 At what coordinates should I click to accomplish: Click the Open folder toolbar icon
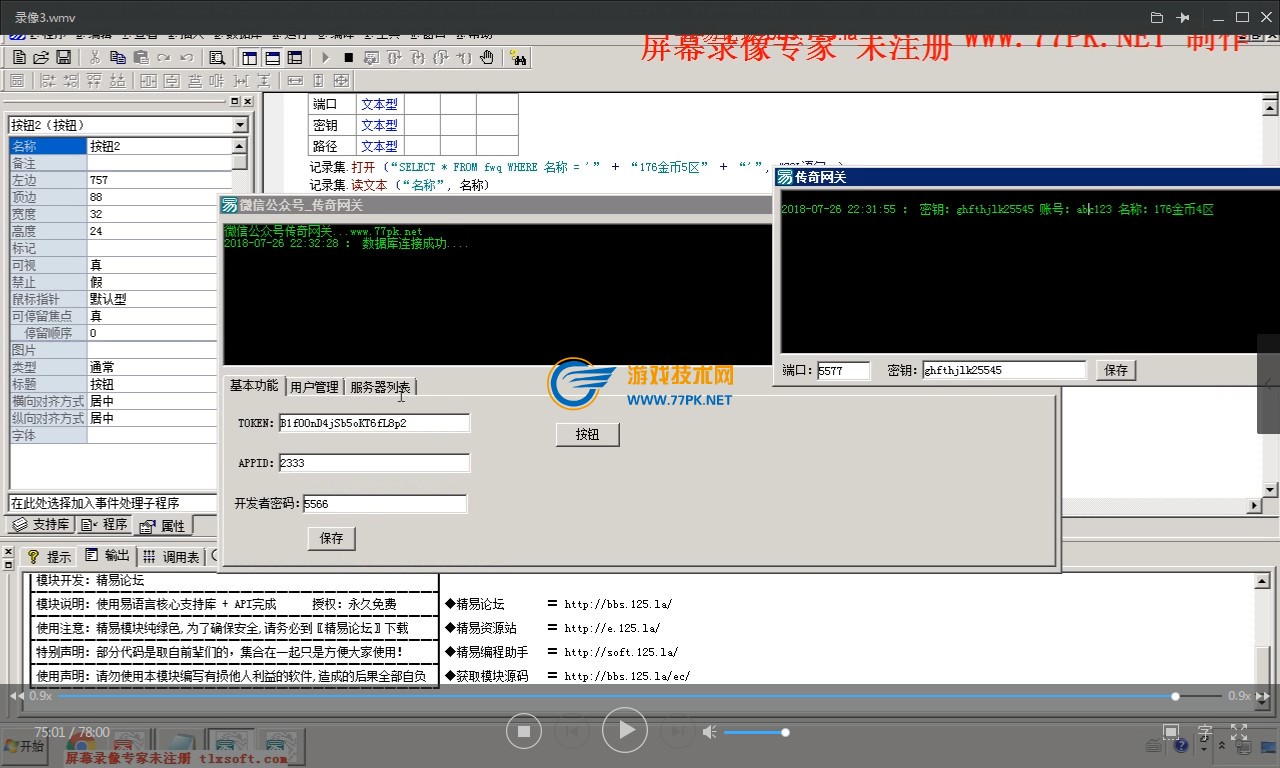click(x=41, y=58)
